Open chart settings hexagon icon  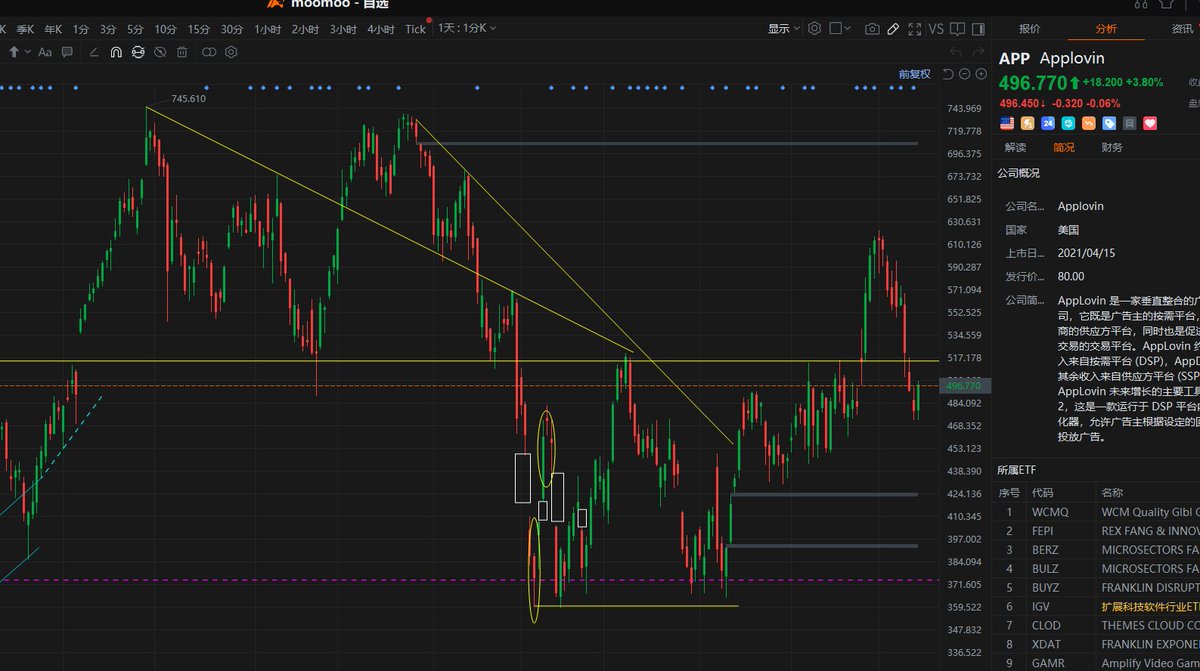[x=814, y=28]
